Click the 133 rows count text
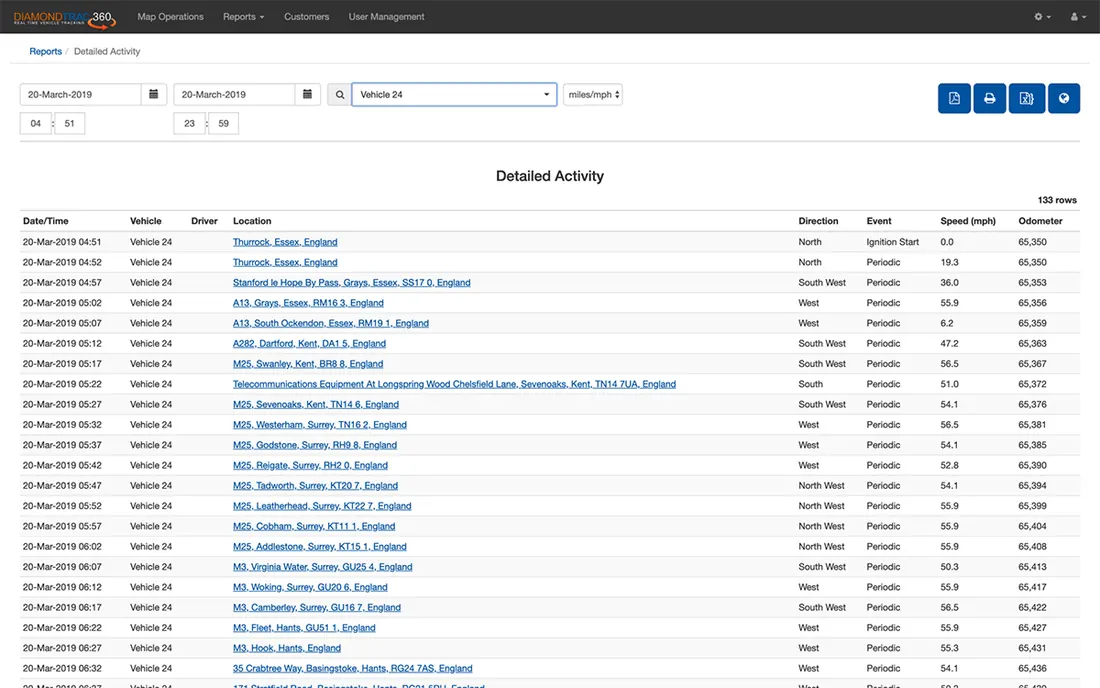This screenshot has height=688, width=1100. click(1057, 200)
